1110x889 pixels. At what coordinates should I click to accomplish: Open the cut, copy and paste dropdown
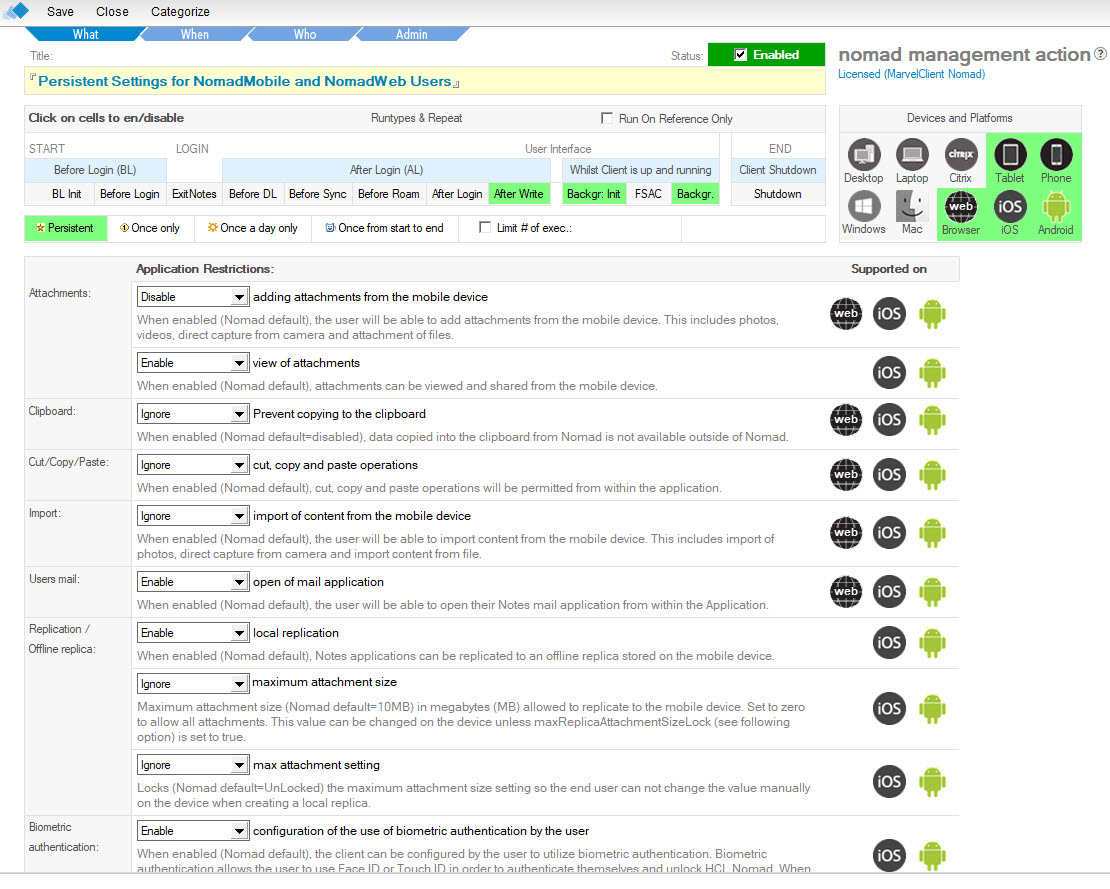click(193, 464)
